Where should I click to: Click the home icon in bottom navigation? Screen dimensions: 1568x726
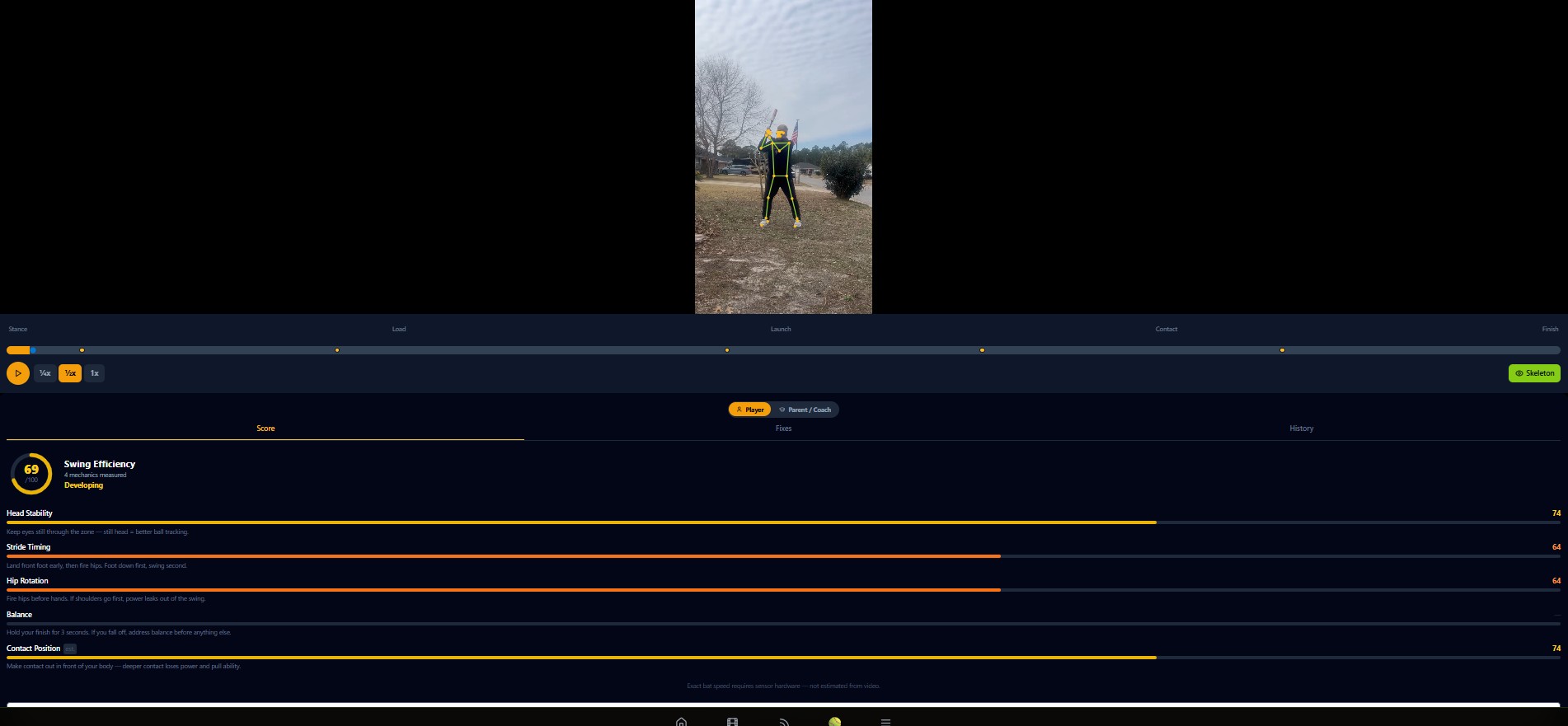tap(681, 722)
